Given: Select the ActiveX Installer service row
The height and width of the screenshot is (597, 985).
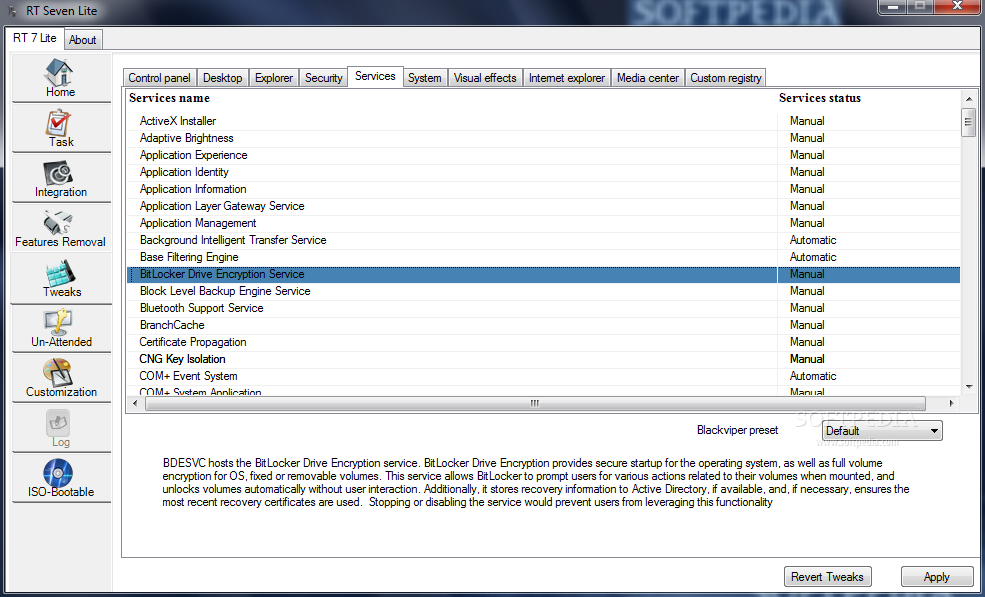Looking at the screenshot, I should [543, 121].
